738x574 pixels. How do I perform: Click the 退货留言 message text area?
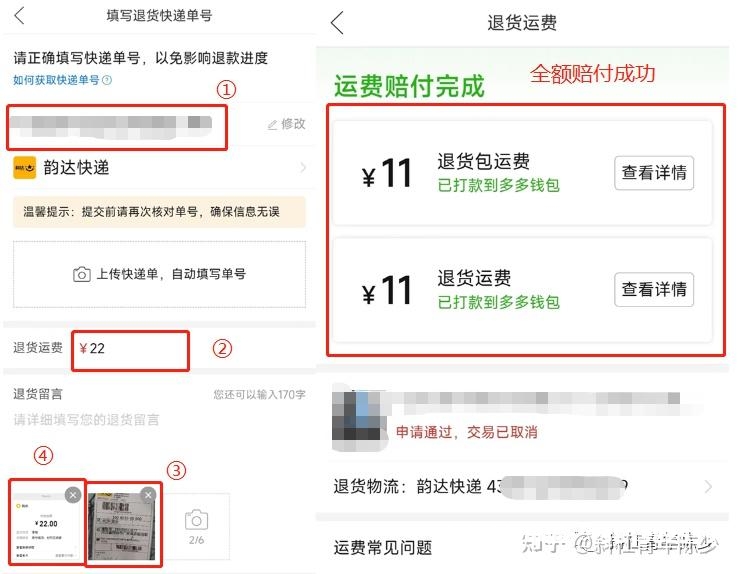coord(159,419)
